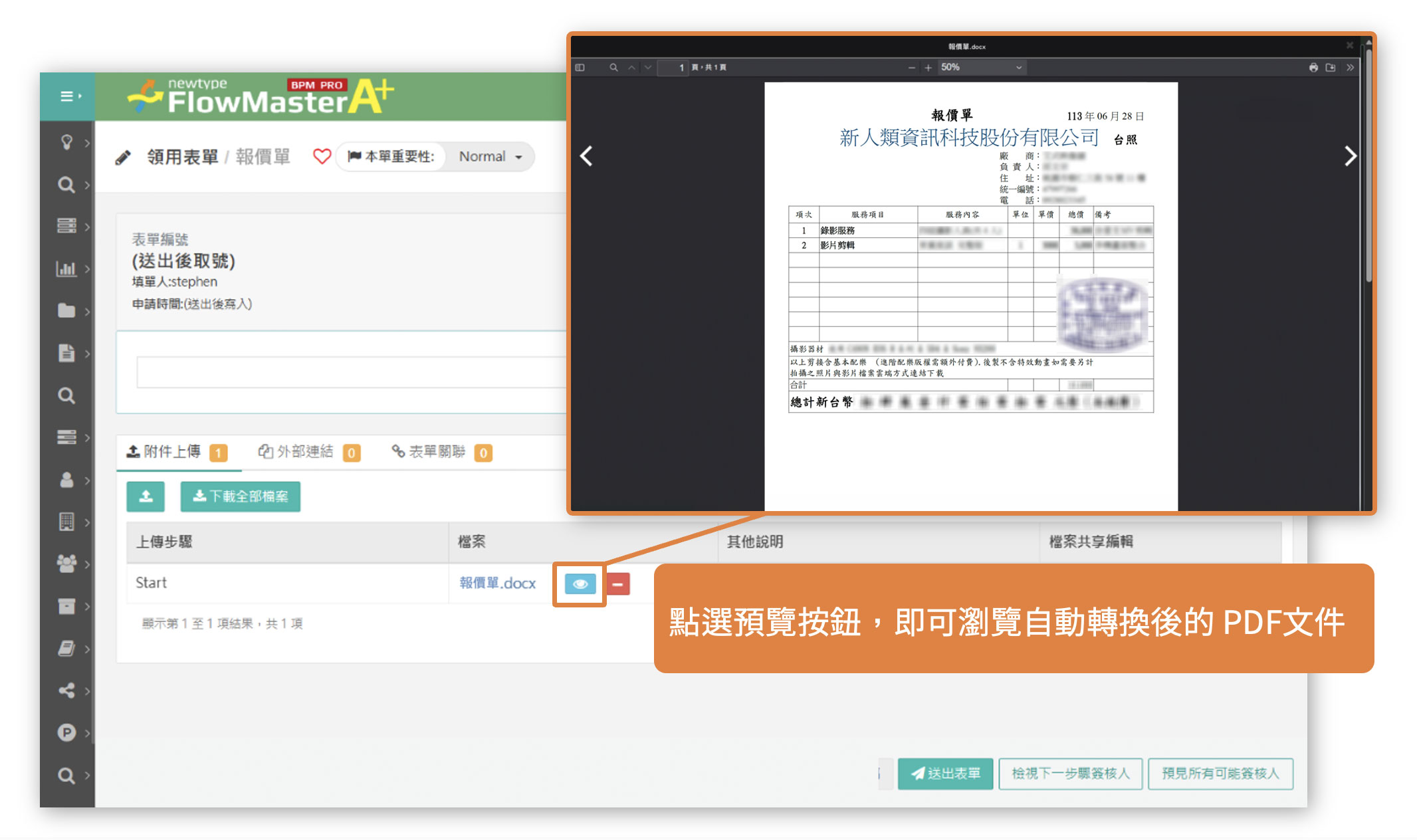Click the eye preview button for 報價單.docx
Image resolution: width=1417 pixels, height=840 pixels.
click(x=580, y=584)
